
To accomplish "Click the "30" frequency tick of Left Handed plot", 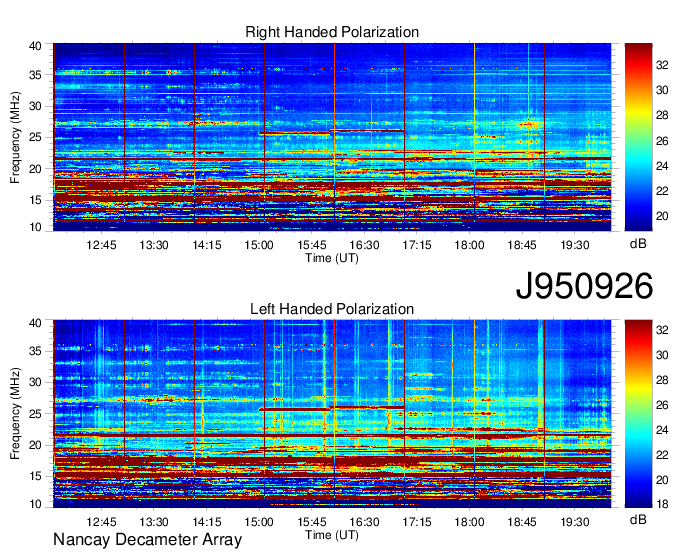I will tap(36, 382).
